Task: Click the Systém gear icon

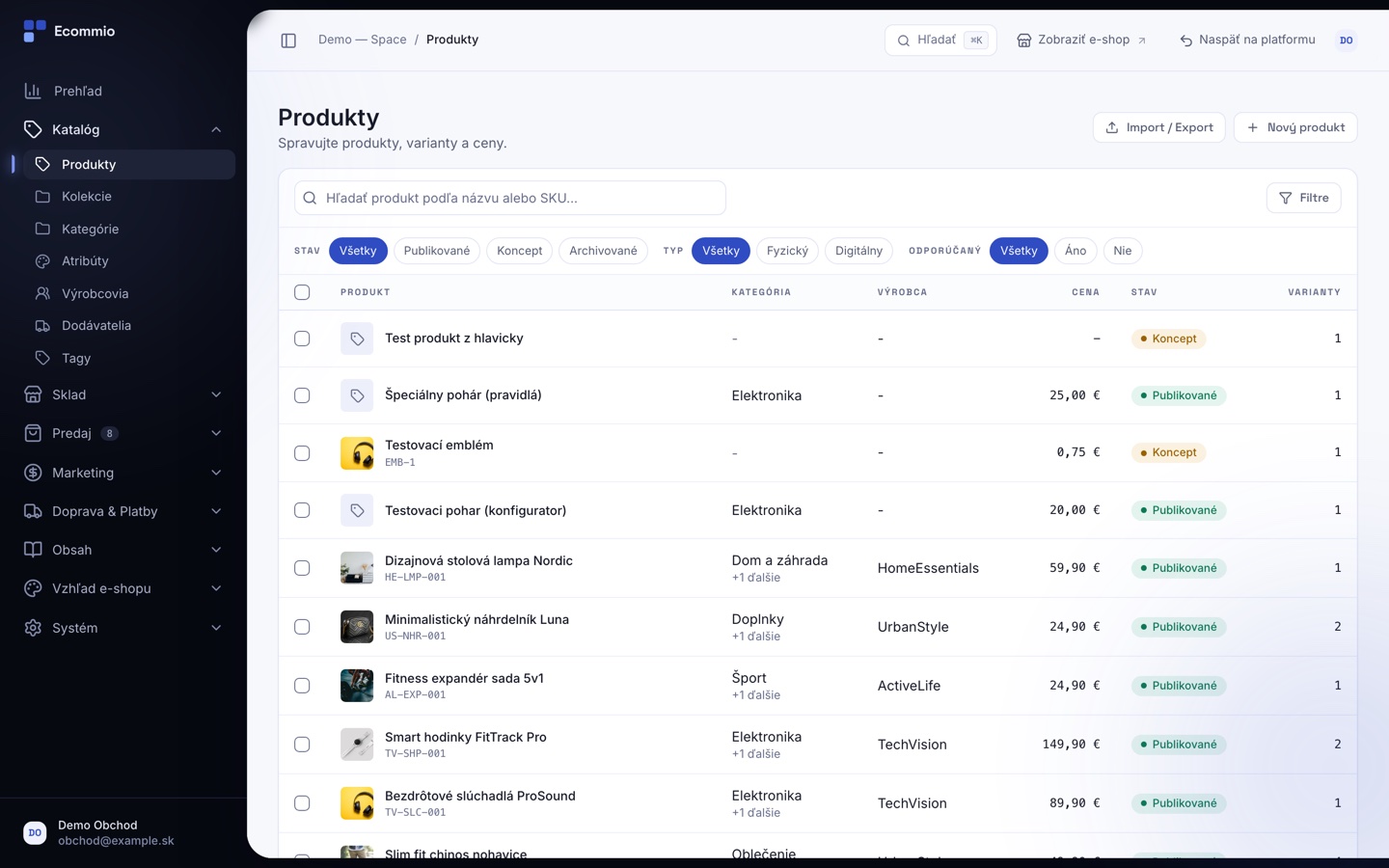Action: tap(33, 628)
